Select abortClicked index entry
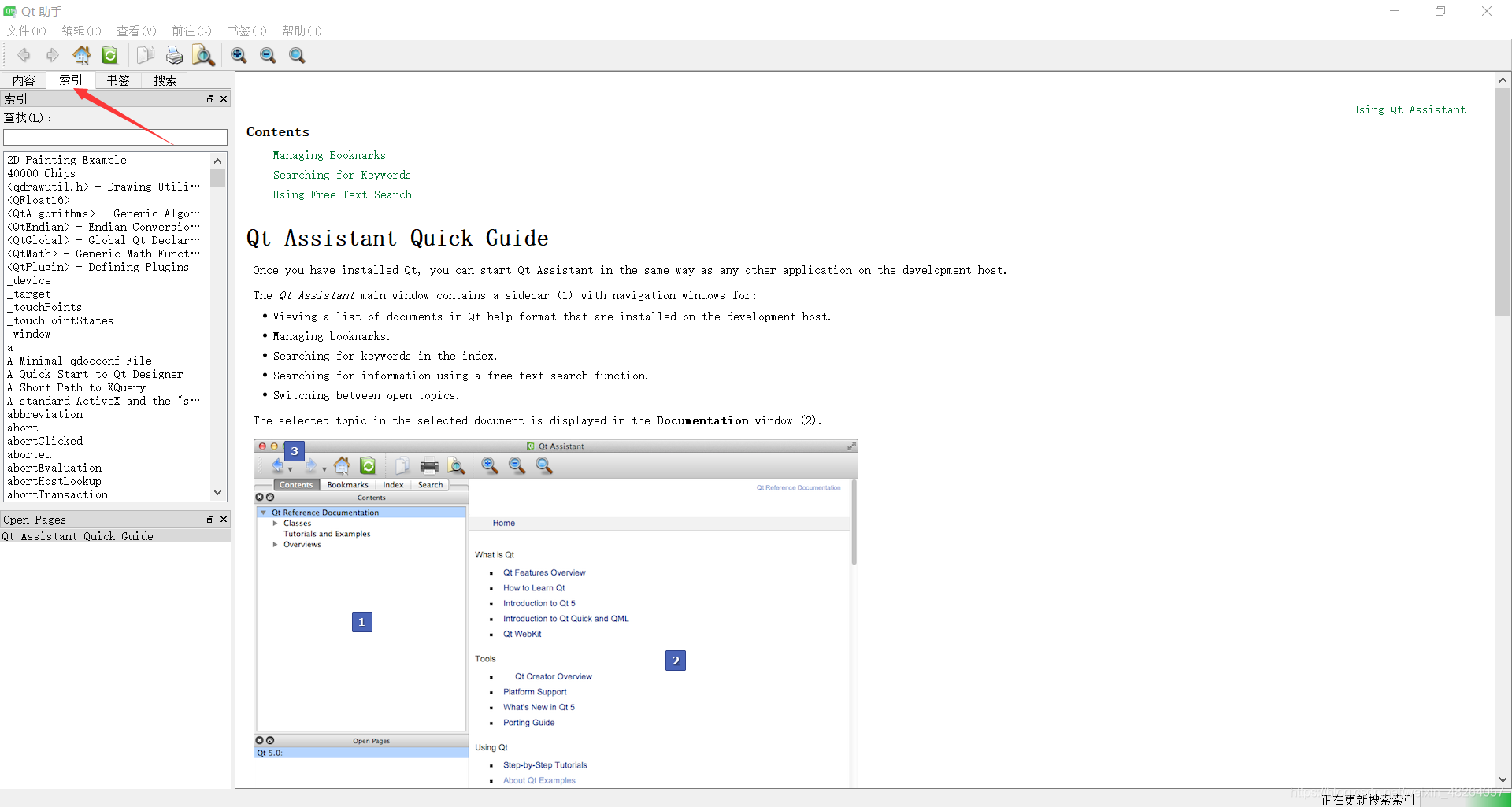Image resolution: width=1512 pixels, height=807 pixels. [45, 441]
